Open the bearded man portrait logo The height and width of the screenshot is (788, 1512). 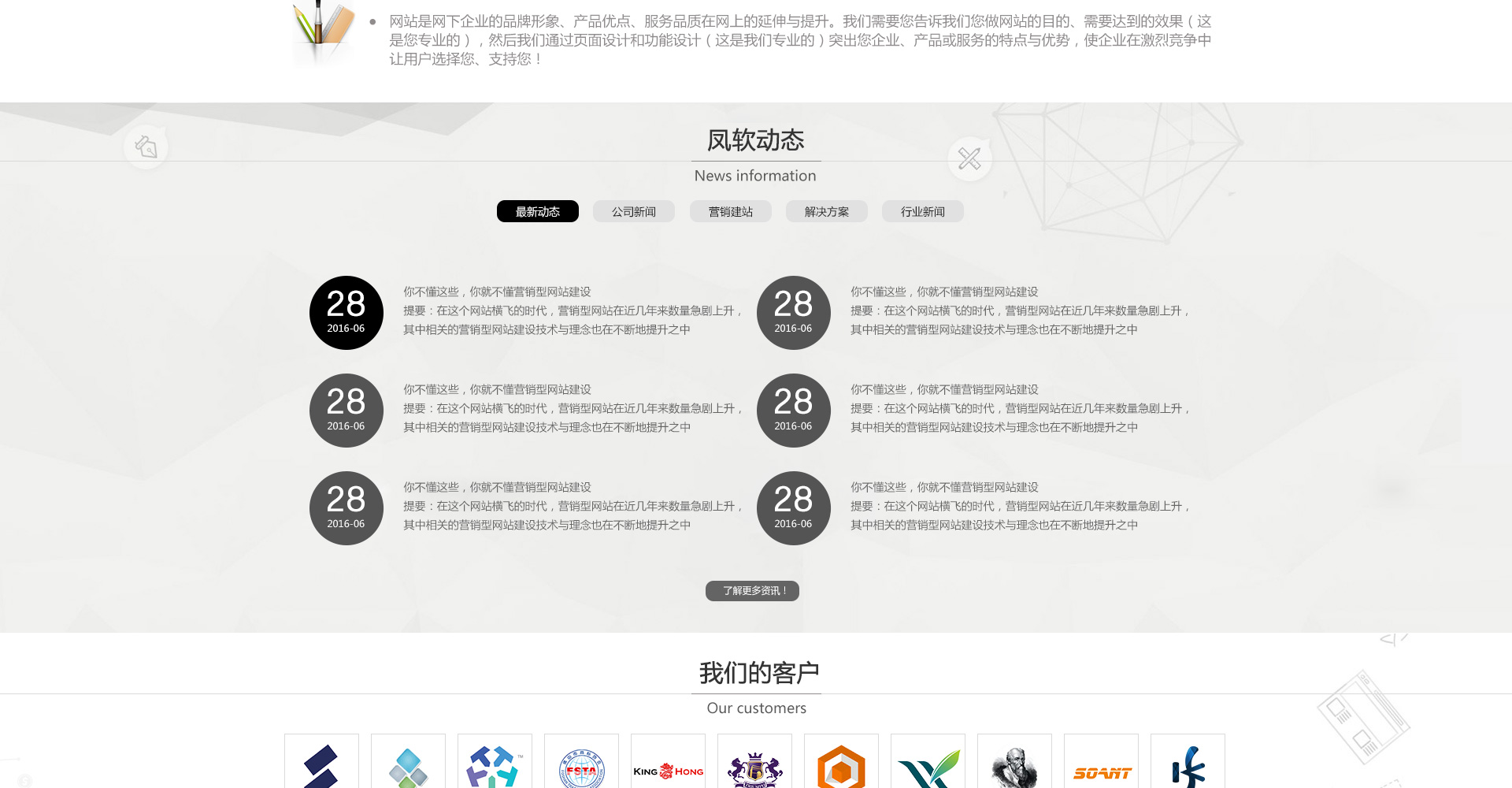1014,767
